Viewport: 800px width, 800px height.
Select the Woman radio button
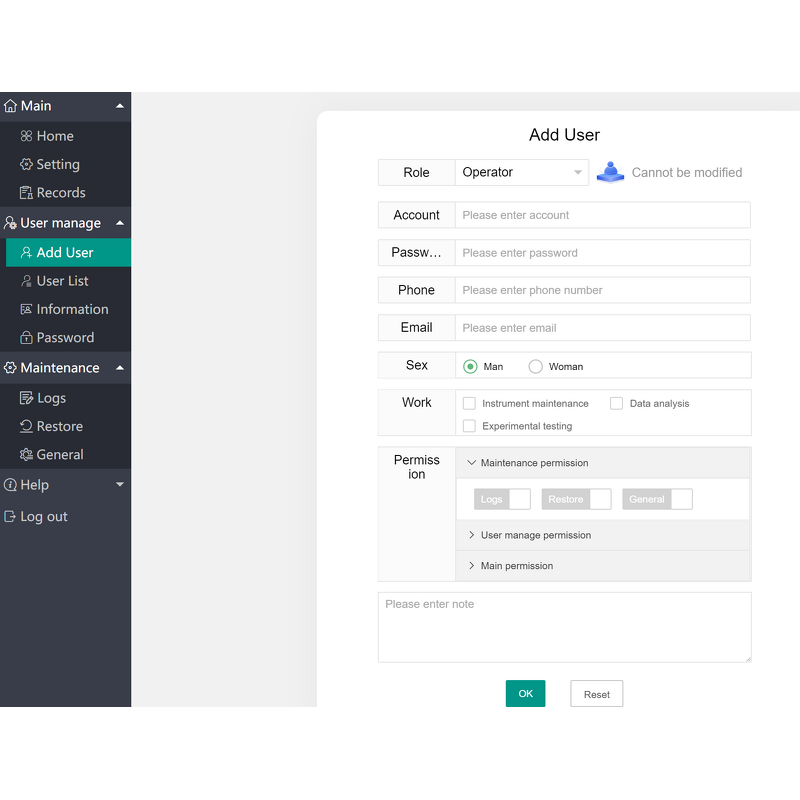coord(535,367)
